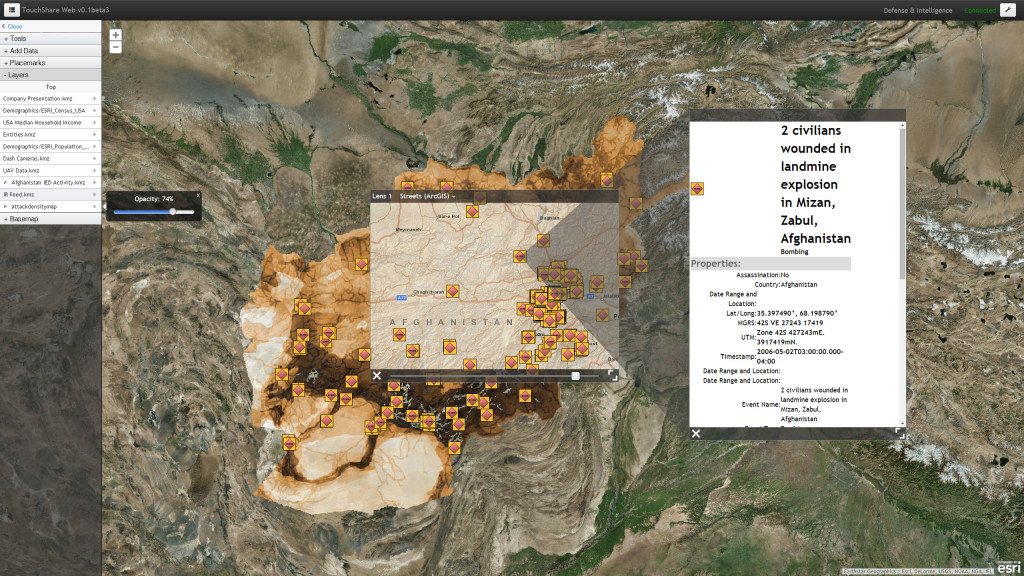Click the IED marker icon inside details popup
The image size is (1024, 576).
(x=697, y=189)
